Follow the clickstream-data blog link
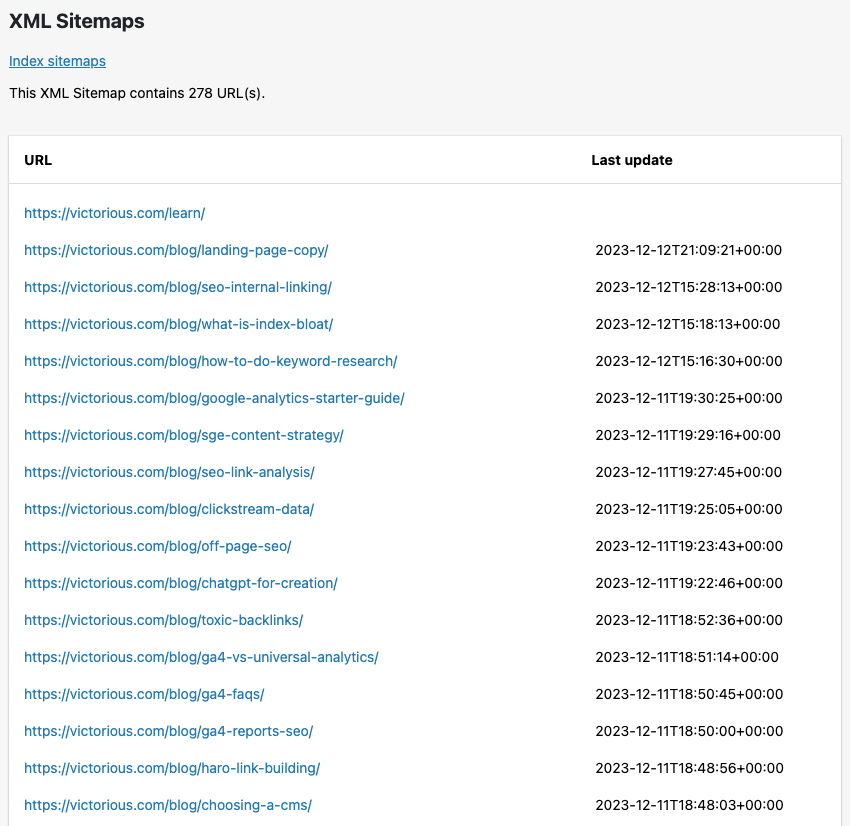The width and height of the screenshot is (850, 826). coord(169,509)
